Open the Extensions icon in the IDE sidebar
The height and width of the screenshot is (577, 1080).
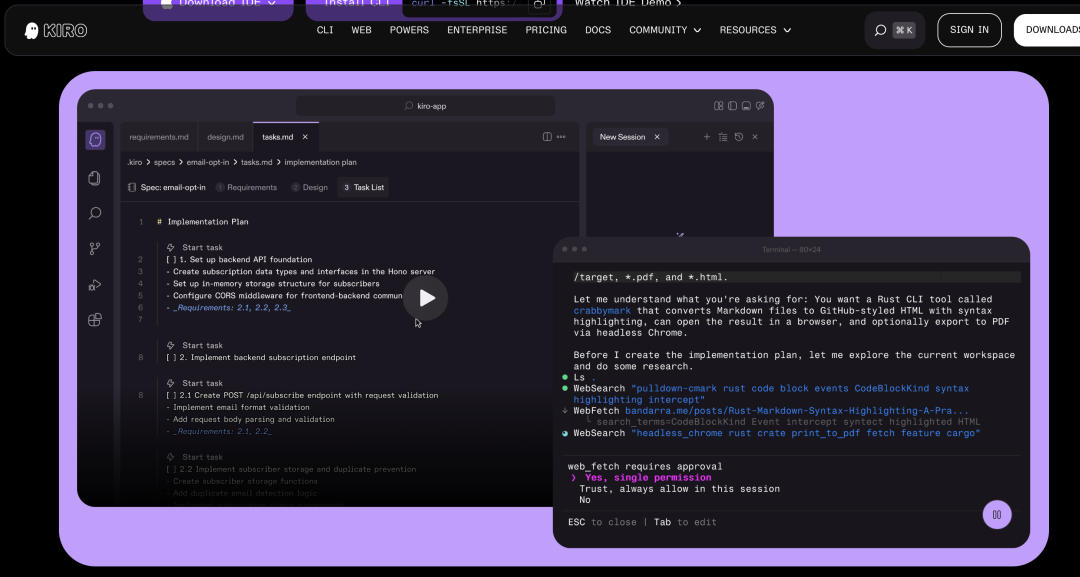tap(95, 319)
